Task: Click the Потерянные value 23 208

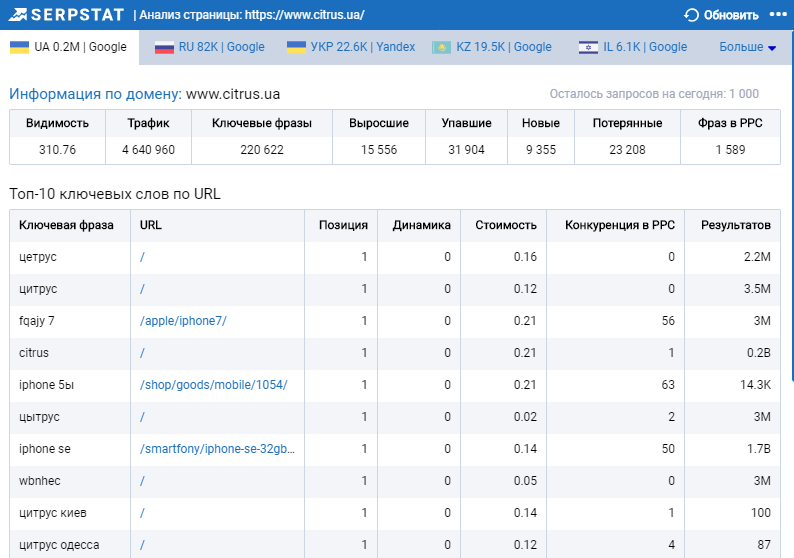Action: [x=627, y=150]
